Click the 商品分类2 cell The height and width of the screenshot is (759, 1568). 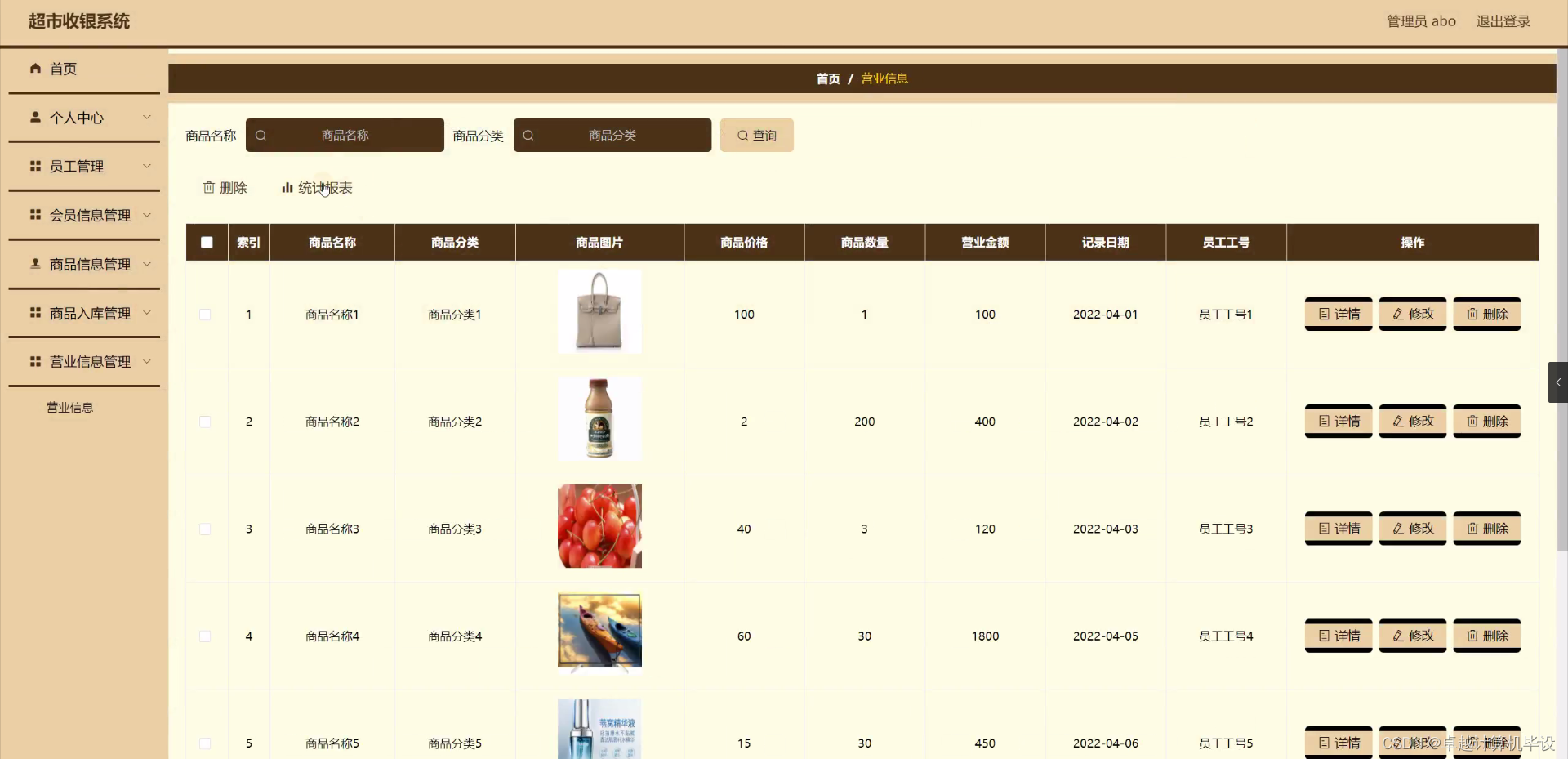click(455, 422)
